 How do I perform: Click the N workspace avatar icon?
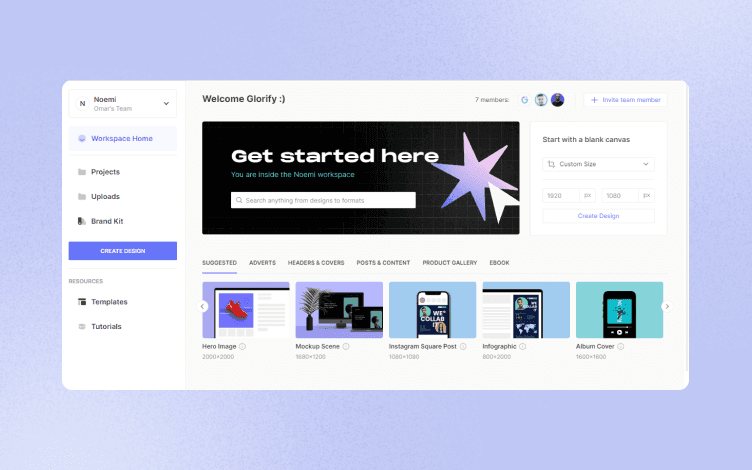tap(82, 103)
